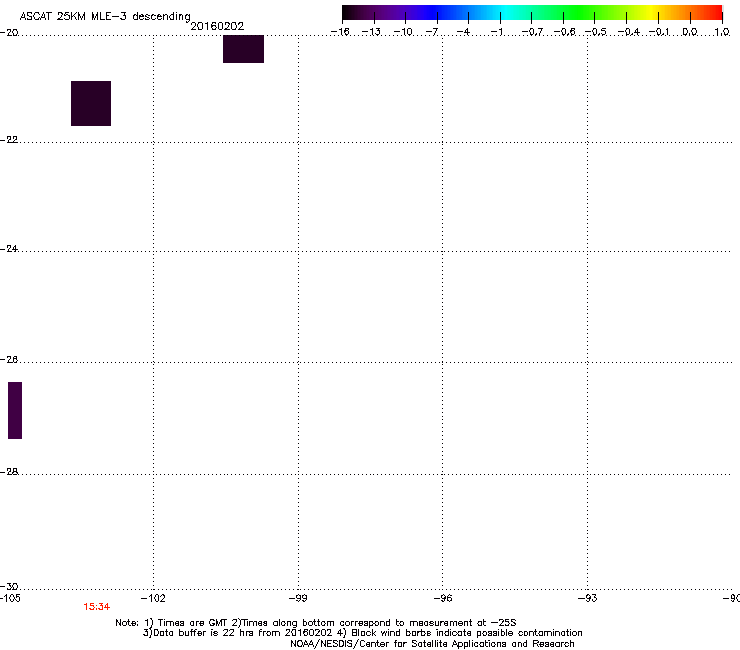The height and width of the screenshot is (650, 740).
Task: Pick the green section of the color bar
Action: tap(580, 13)
